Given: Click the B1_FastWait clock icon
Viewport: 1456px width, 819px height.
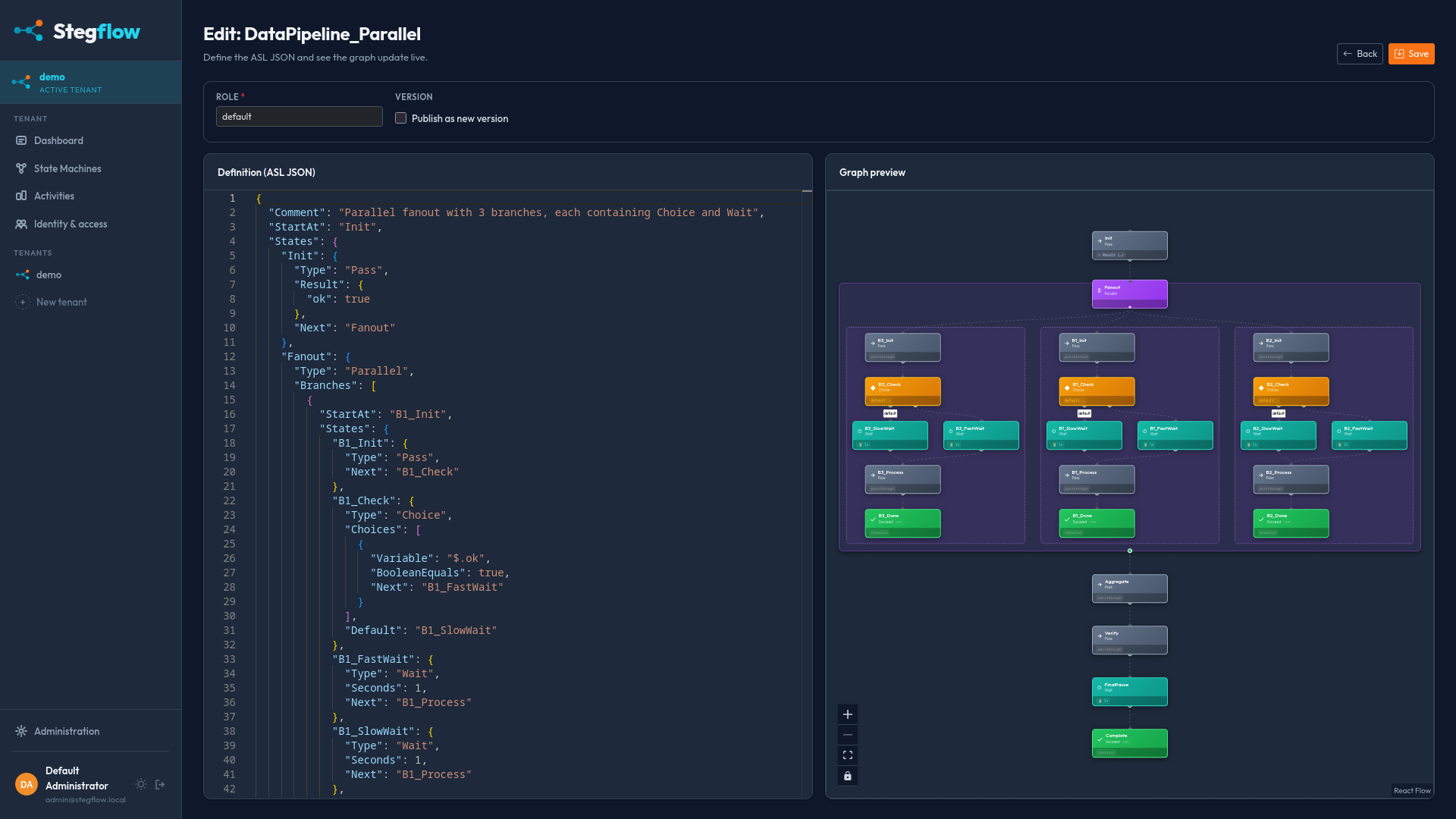Looking at the screenshot, I should 1145,431.
